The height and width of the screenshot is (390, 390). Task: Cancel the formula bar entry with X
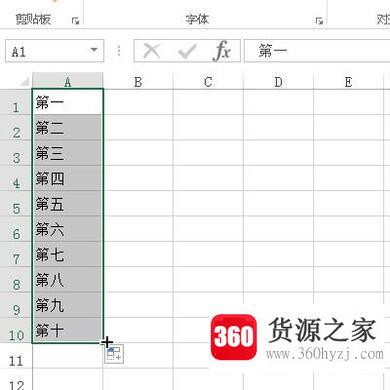[152, 51]
